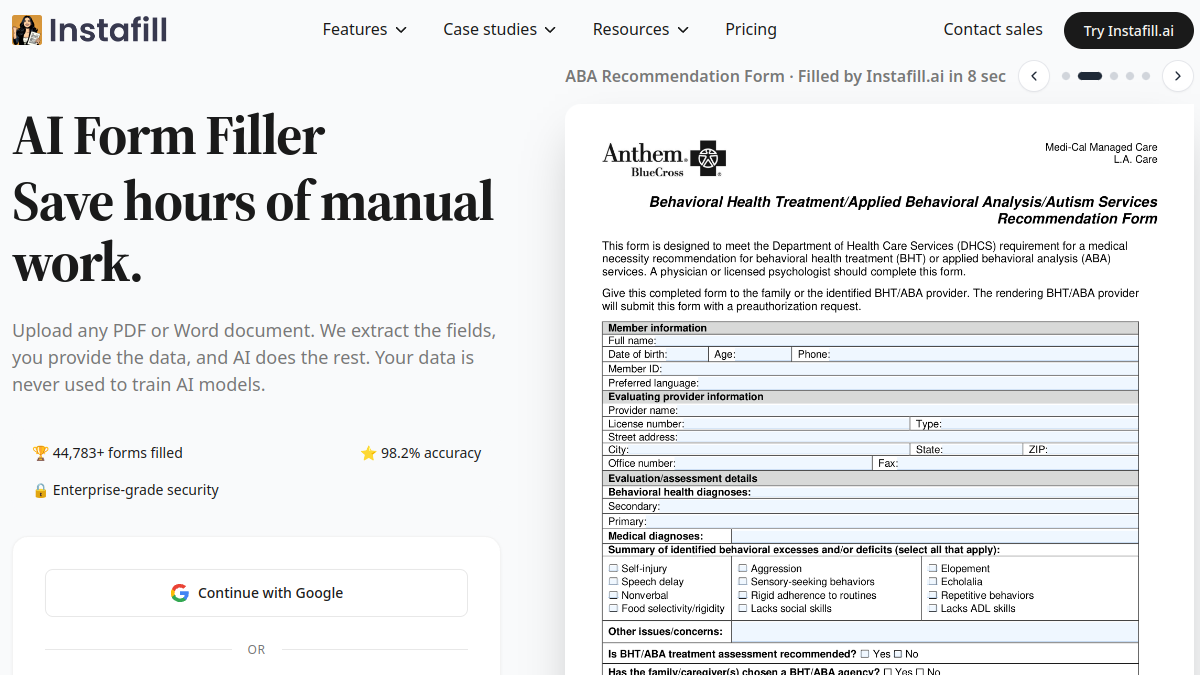1200x675 pixels.
Task: Open the Case studies dropdown
Action: [500, 29]
